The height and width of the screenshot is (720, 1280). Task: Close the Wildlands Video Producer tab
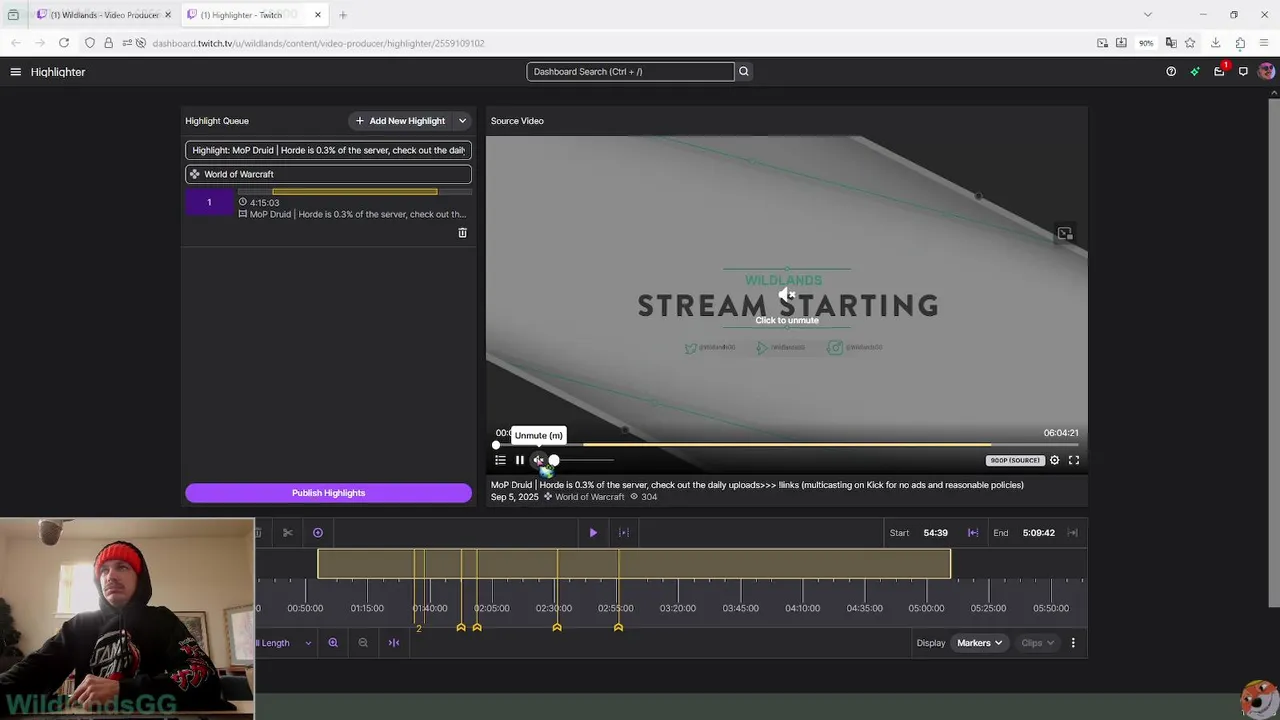(x=168, y=15)
